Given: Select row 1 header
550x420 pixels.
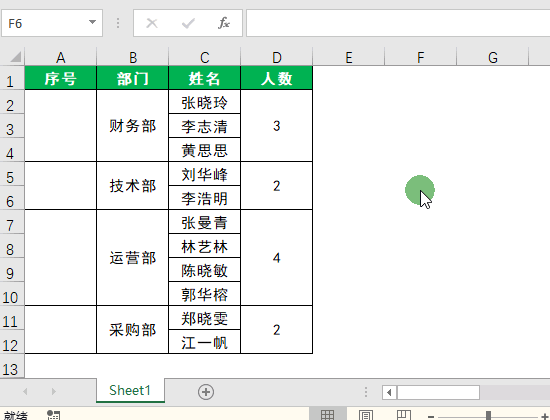Looking at the screenshot, I should [12, 78].
